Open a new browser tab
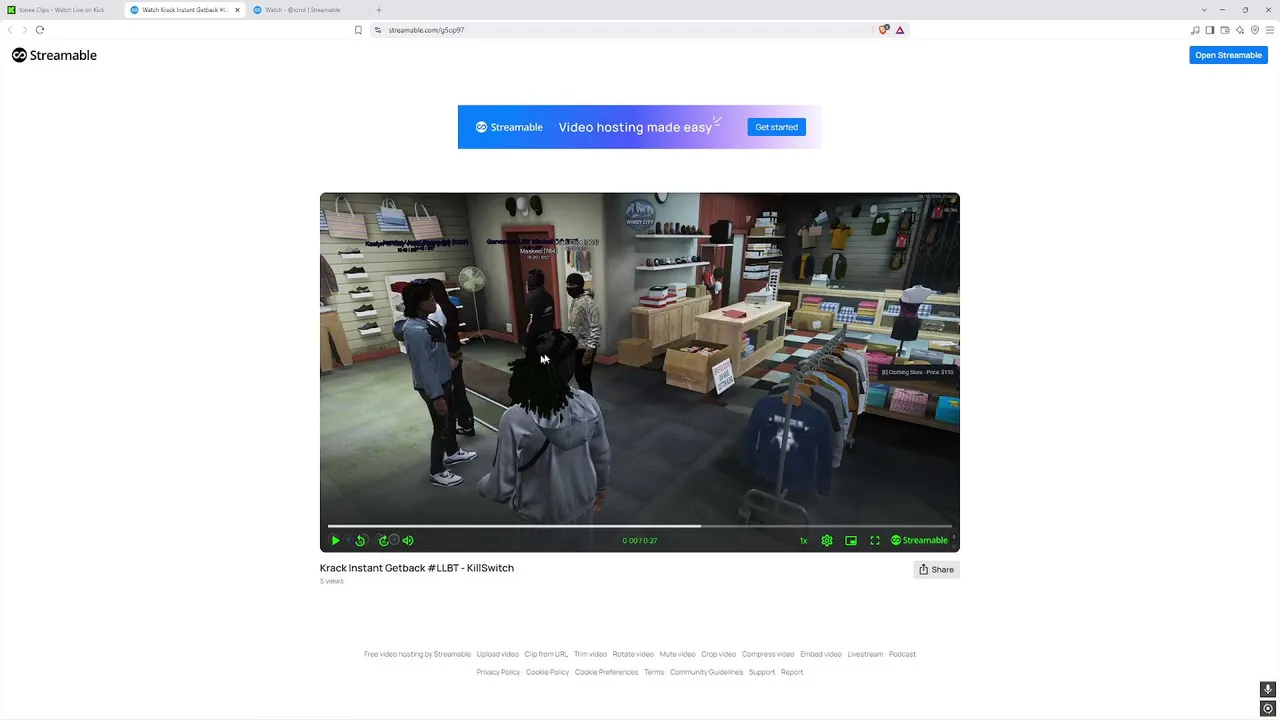 point(378,10)
